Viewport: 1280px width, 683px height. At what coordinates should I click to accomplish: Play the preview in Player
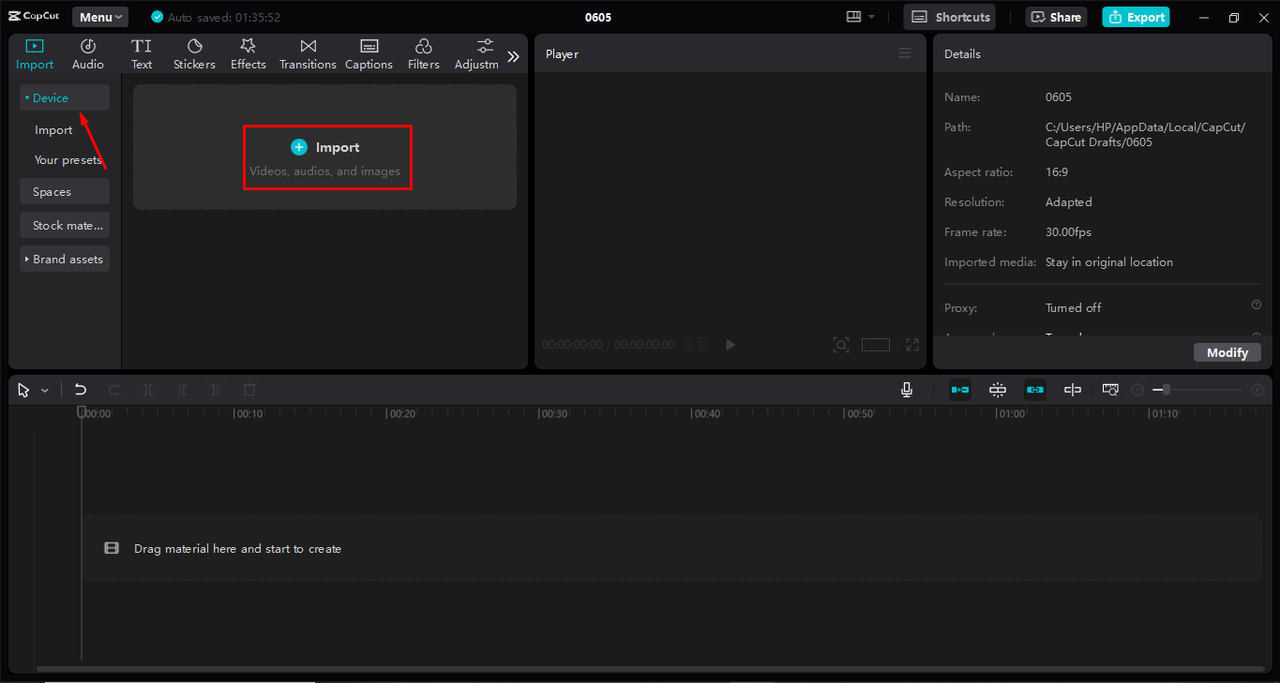tap(730, 345)
